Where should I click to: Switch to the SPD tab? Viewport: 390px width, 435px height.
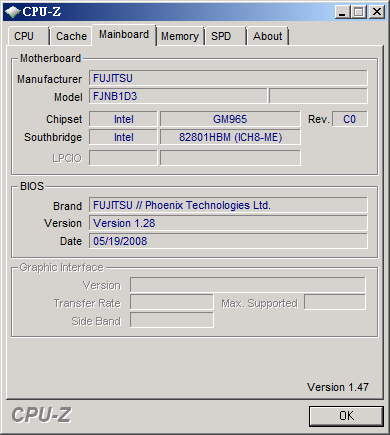[226, 36]
